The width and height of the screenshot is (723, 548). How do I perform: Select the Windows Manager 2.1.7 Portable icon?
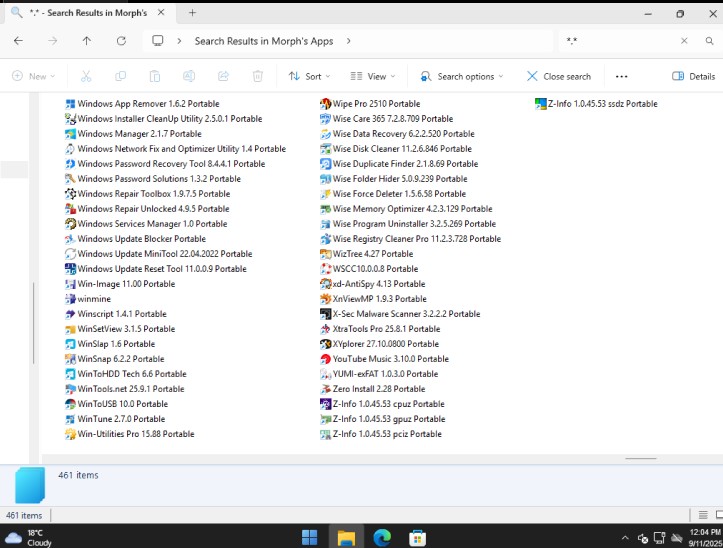pyautogui.click(x=70, y=134)
